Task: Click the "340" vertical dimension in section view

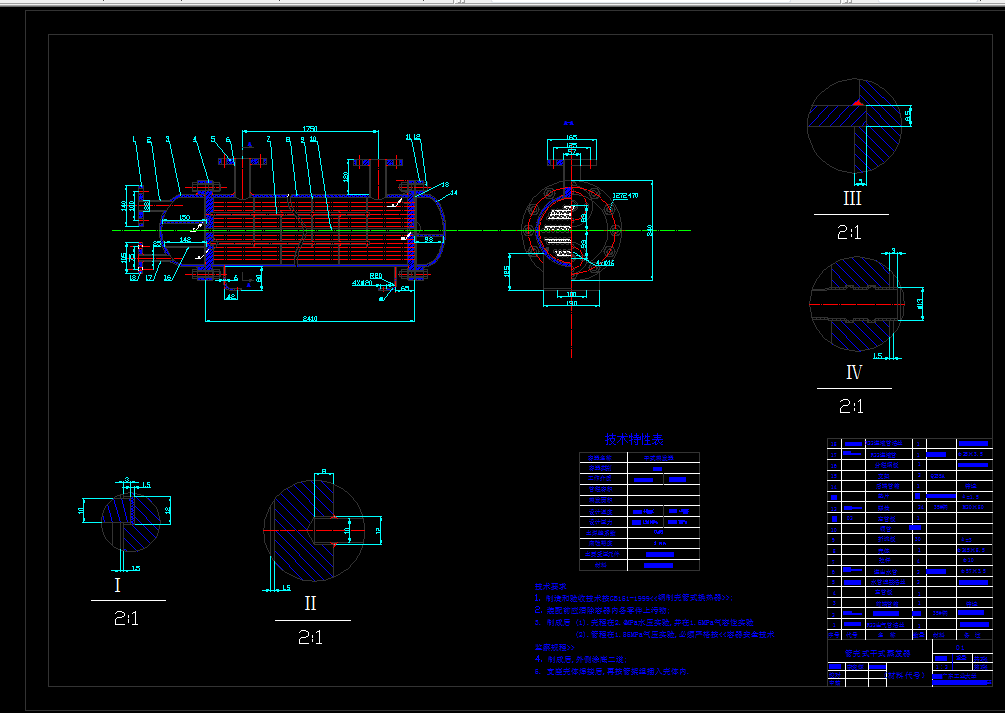Action: point(649,230)
